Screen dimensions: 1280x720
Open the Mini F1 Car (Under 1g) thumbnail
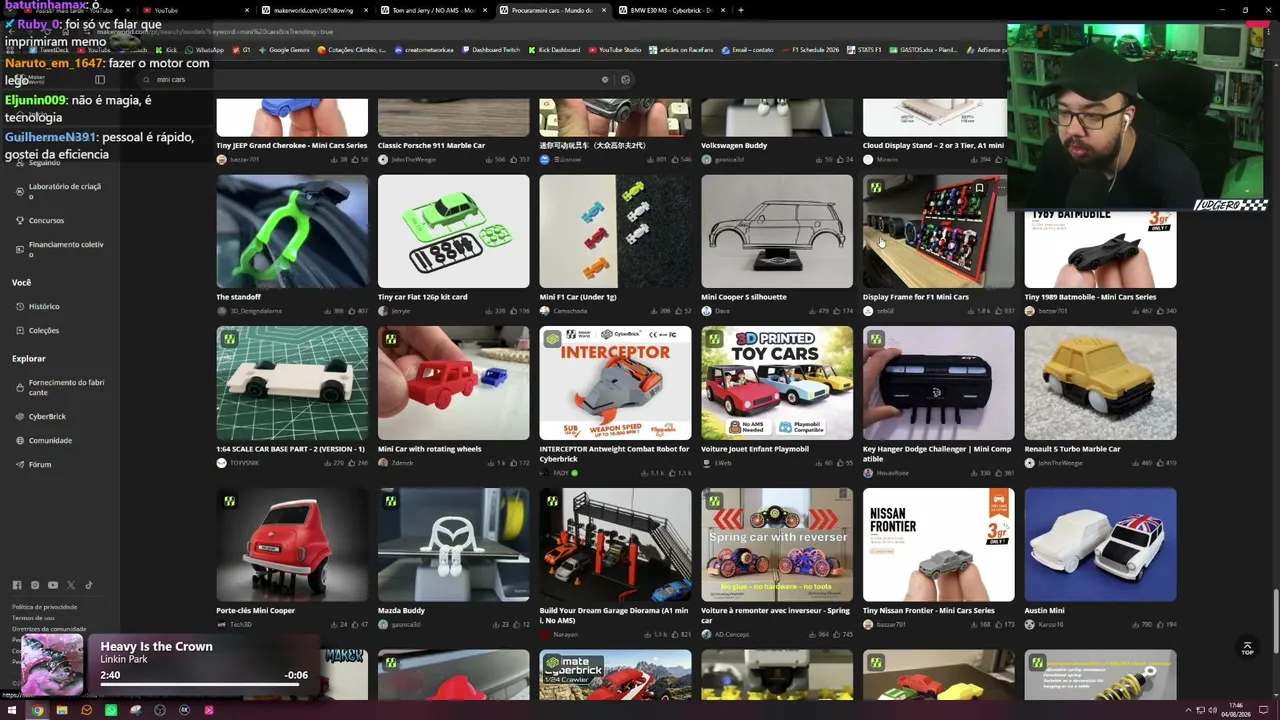click(x=615, y=231)
